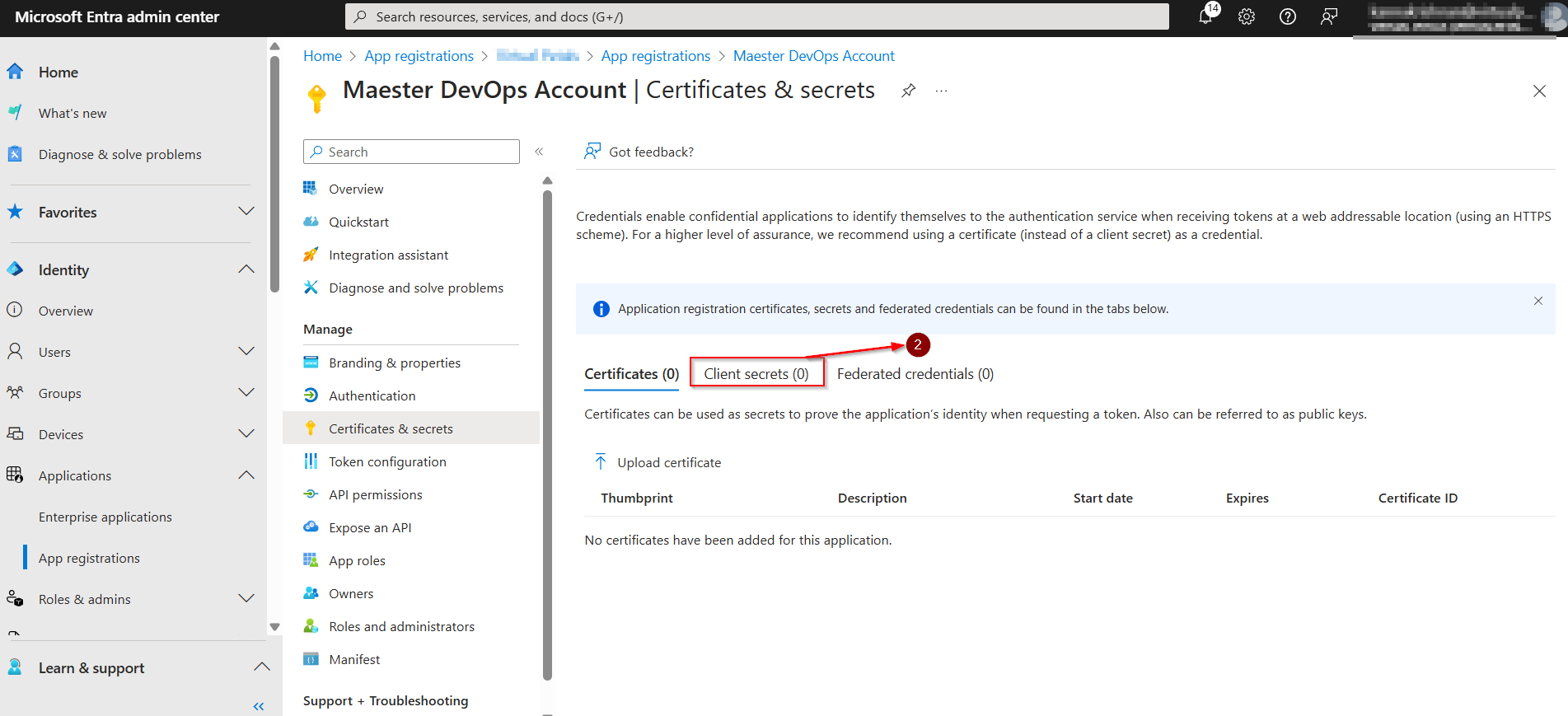Click the Upload certificate button
Viewport: 1568px width, 716px height.
657,462
